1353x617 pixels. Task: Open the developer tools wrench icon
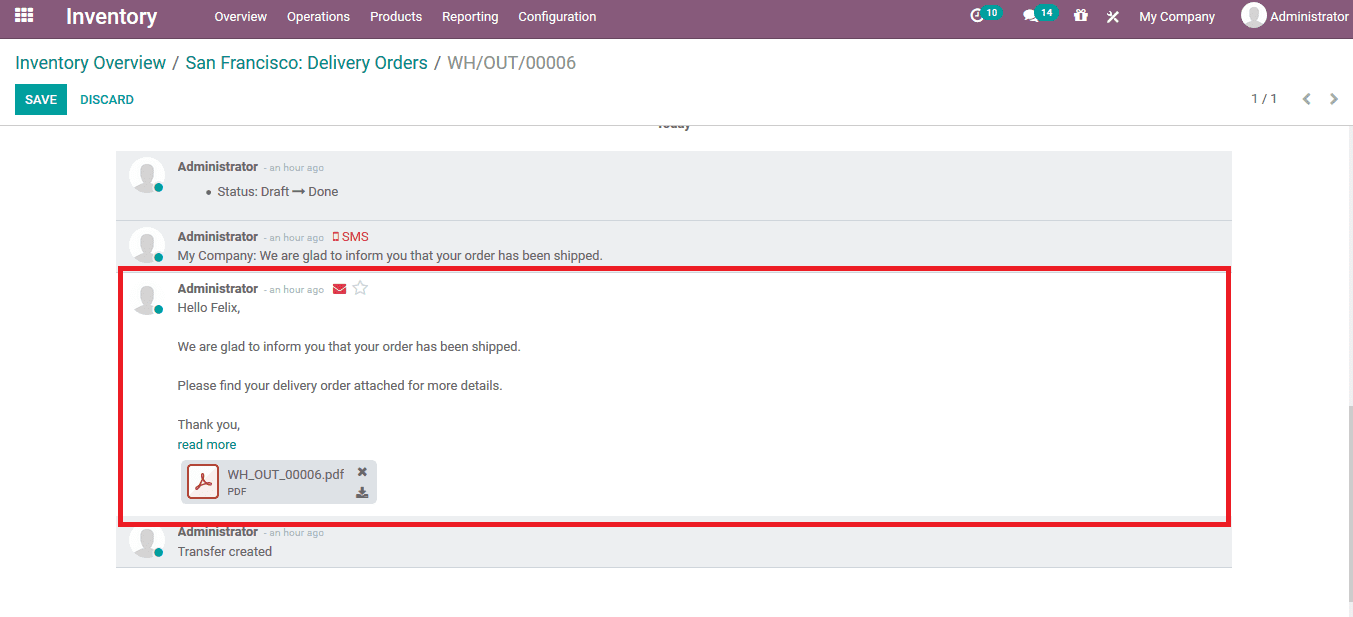(1113, 16)
